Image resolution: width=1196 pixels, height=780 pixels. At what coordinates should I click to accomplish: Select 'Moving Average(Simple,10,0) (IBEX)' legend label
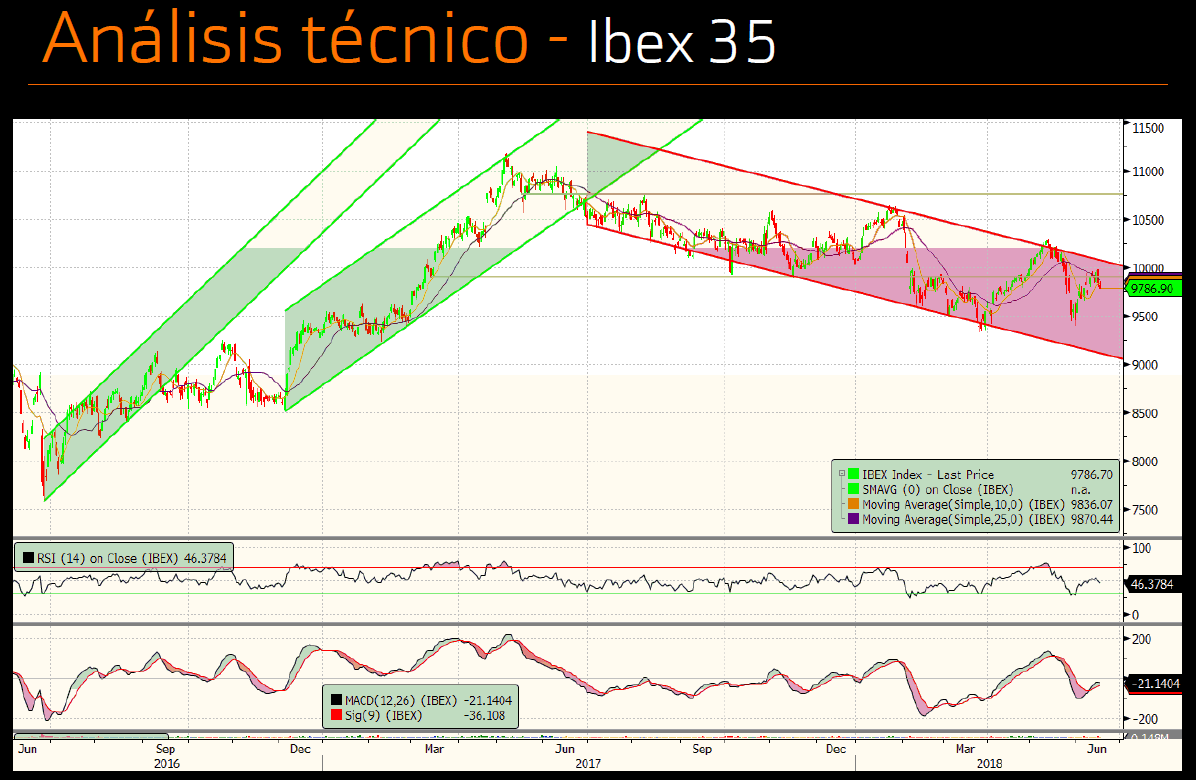click(x=963, y=505)
